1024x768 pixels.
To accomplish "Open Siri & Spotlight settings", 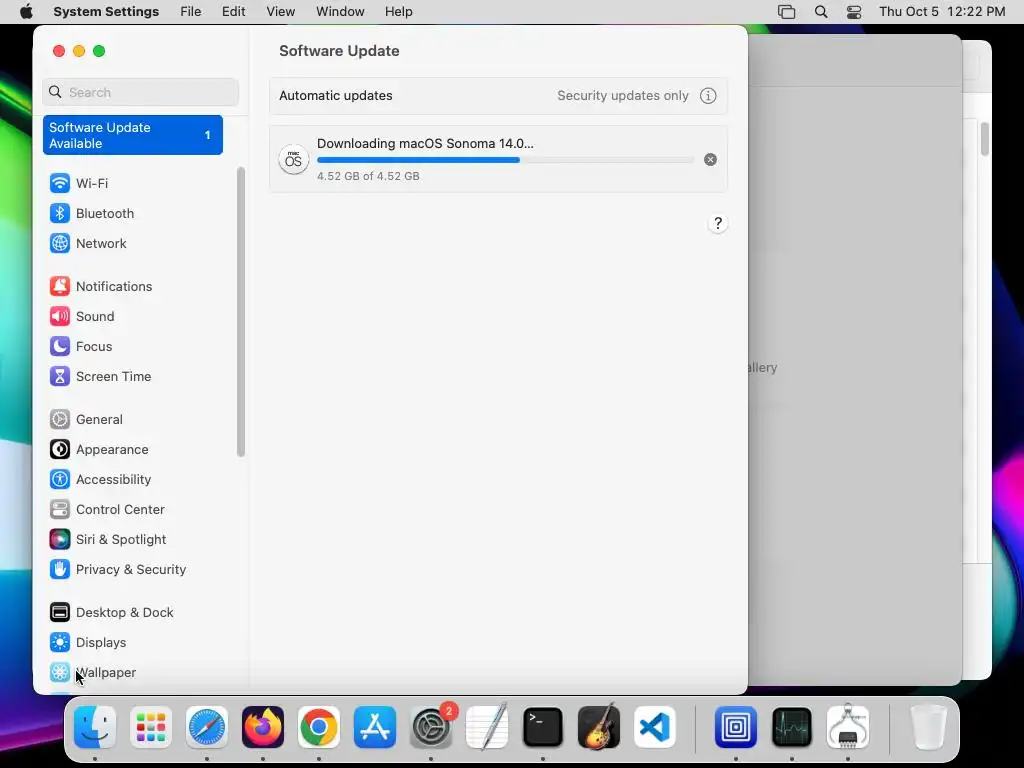I will [x=107, y=540].
